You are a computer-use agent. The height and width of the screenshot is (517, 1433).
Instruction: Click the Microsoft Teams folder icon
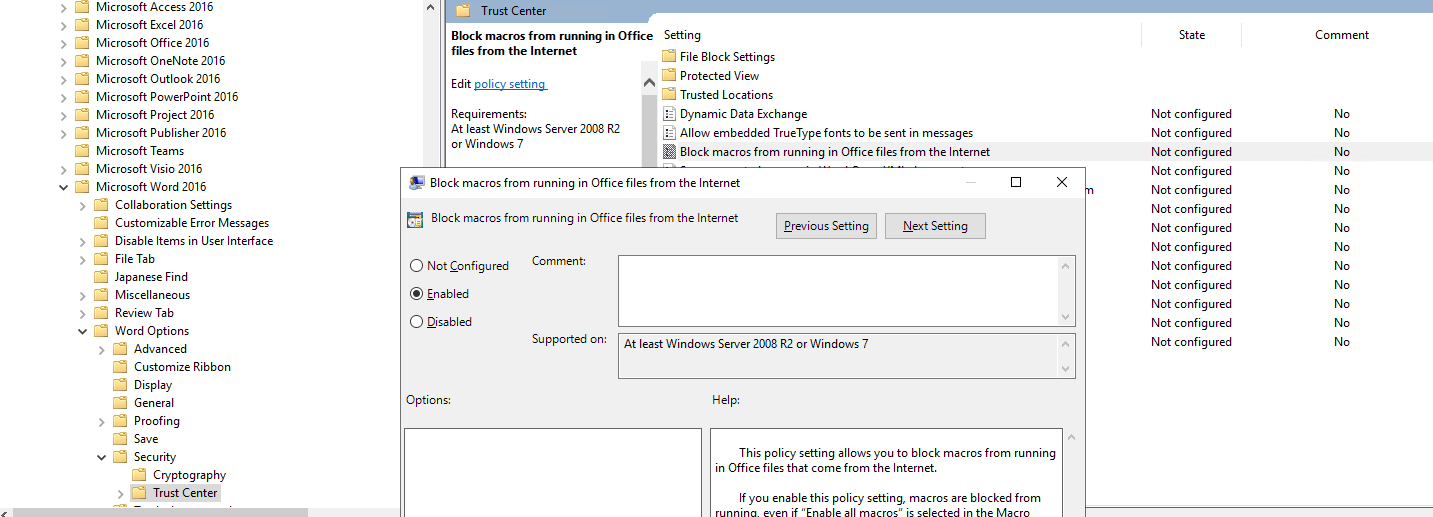(x=82, y=151)
